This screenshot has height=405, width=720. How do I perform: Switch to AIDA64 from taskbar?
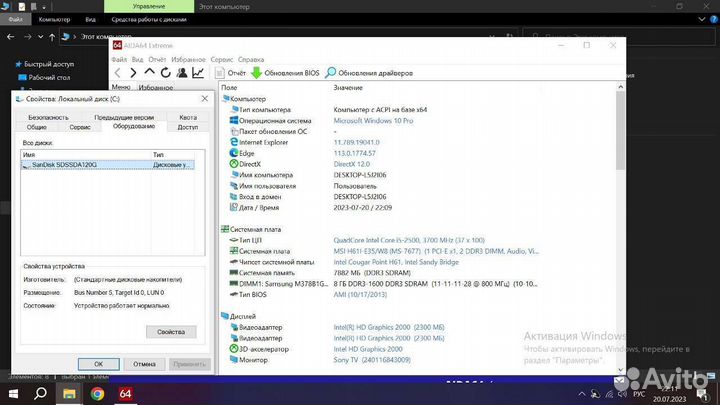125,394
